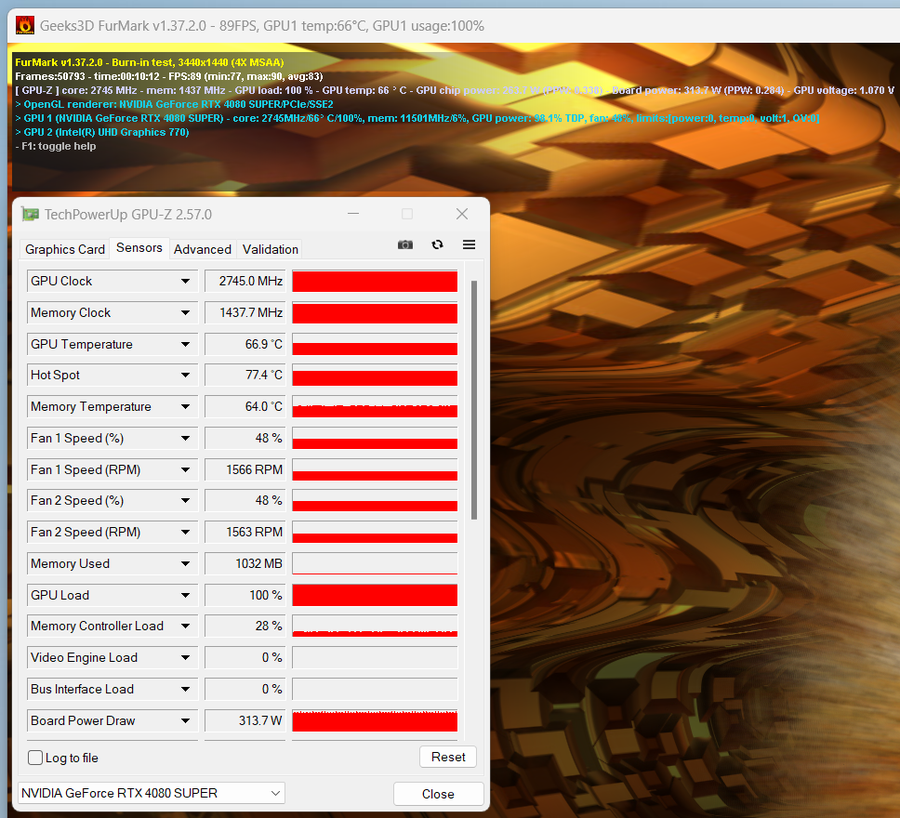Enable the Log to file checkbox

pos(36,758)
